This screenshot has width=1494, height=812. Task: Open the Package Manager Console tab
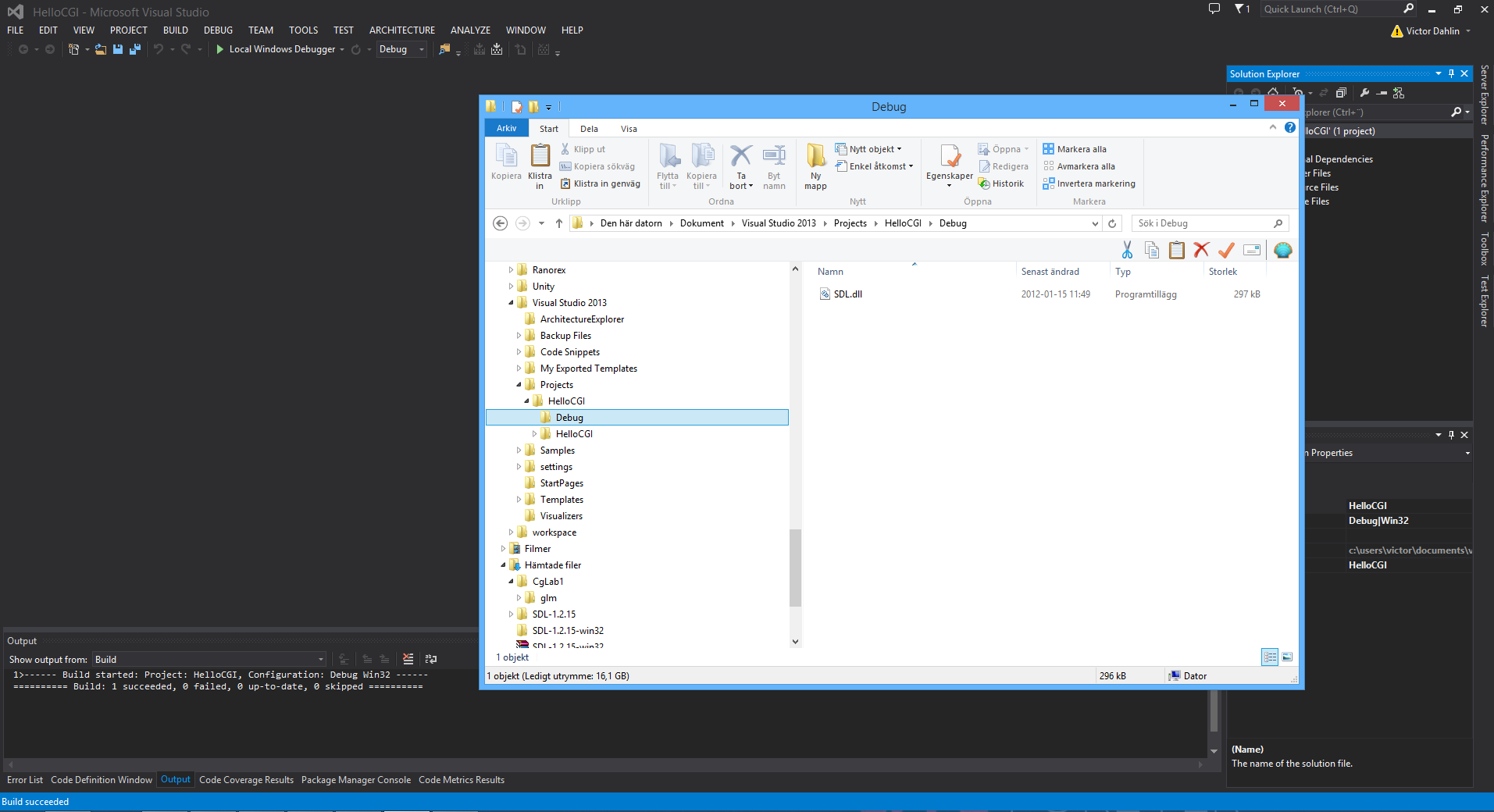point(356,780)
